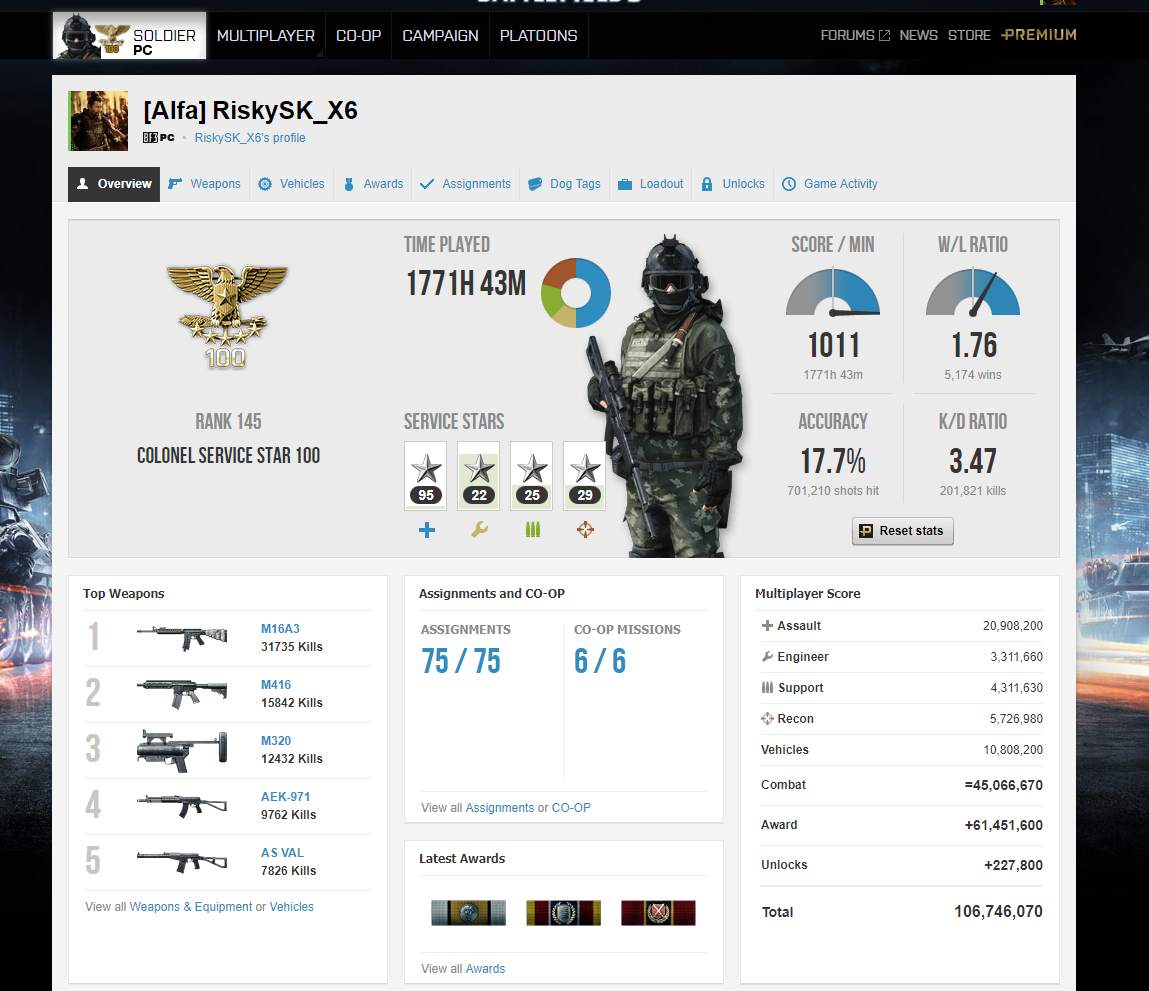Click the rightmost red award ribbon
1149x991 pixels.
658,913
